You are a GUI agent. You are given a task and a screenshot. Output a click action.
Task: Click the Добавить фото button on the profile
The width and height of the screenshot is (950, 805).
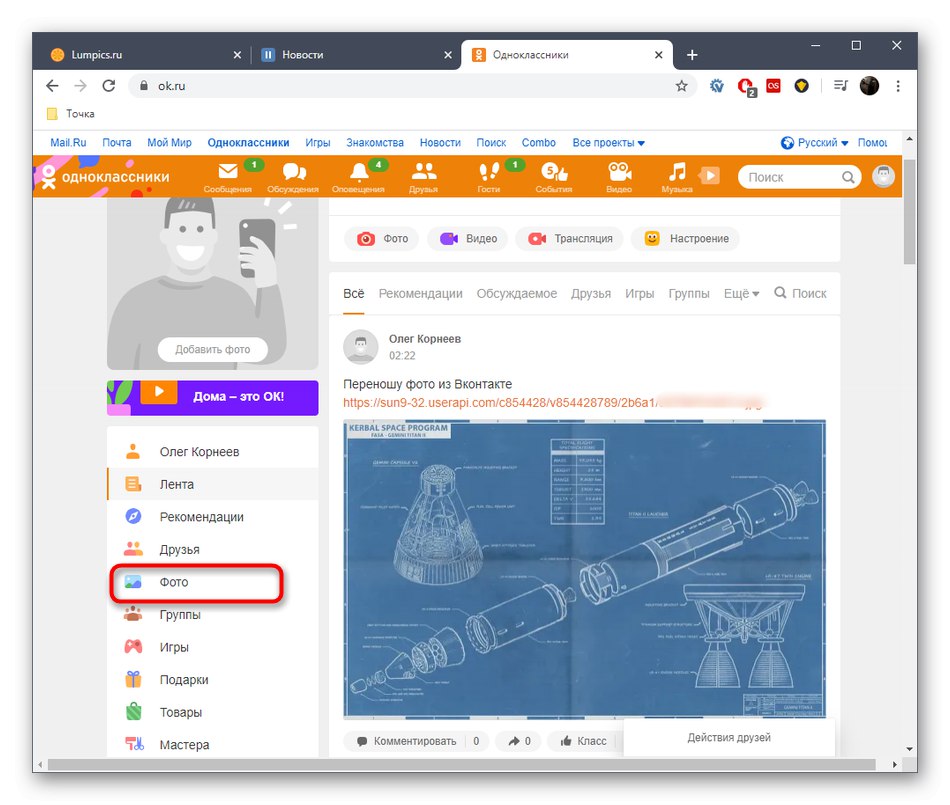[212, 349]
